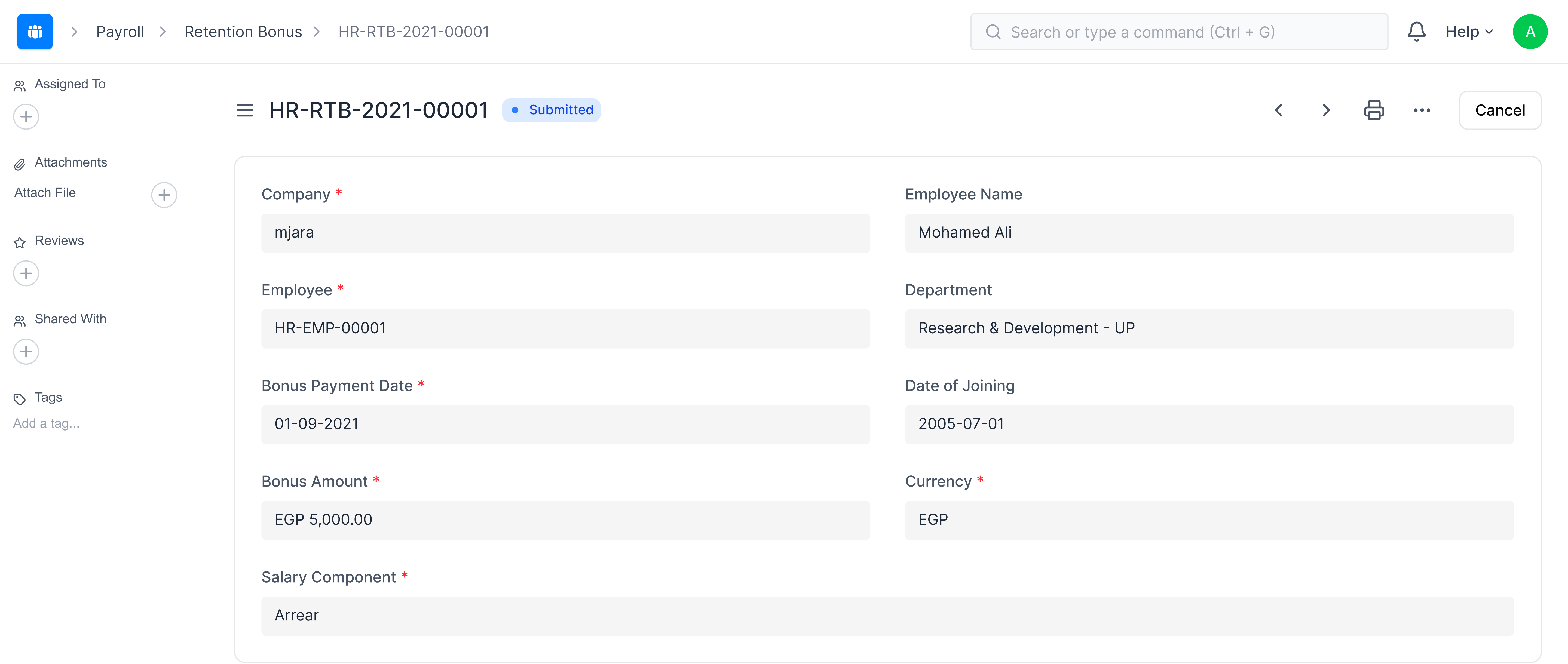Add a review with plus icon
This screenshot has height=664, width=1568.
(26, 273)
